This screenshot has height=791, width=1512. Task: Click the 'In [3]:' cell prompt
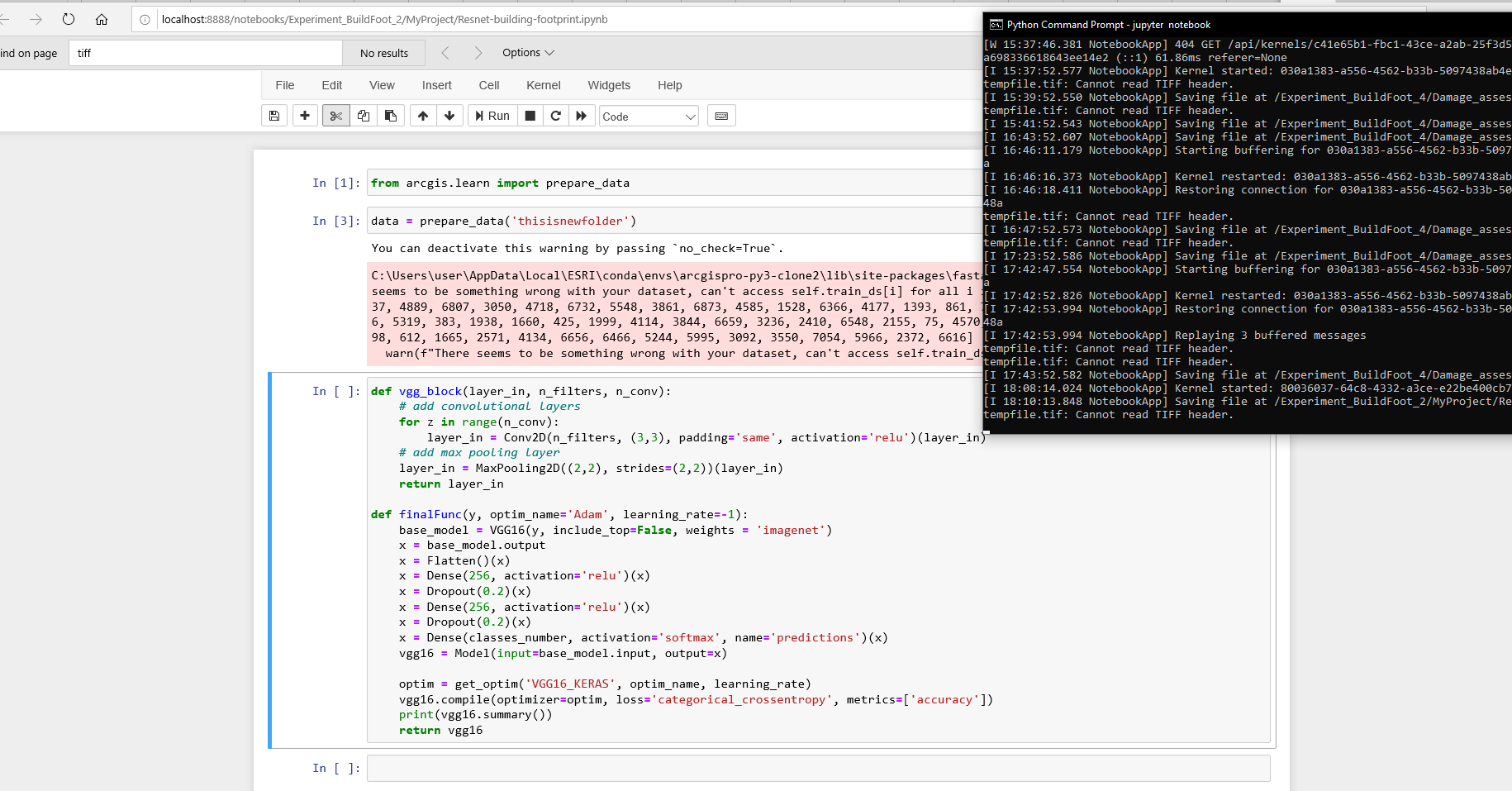pos(336,222)
